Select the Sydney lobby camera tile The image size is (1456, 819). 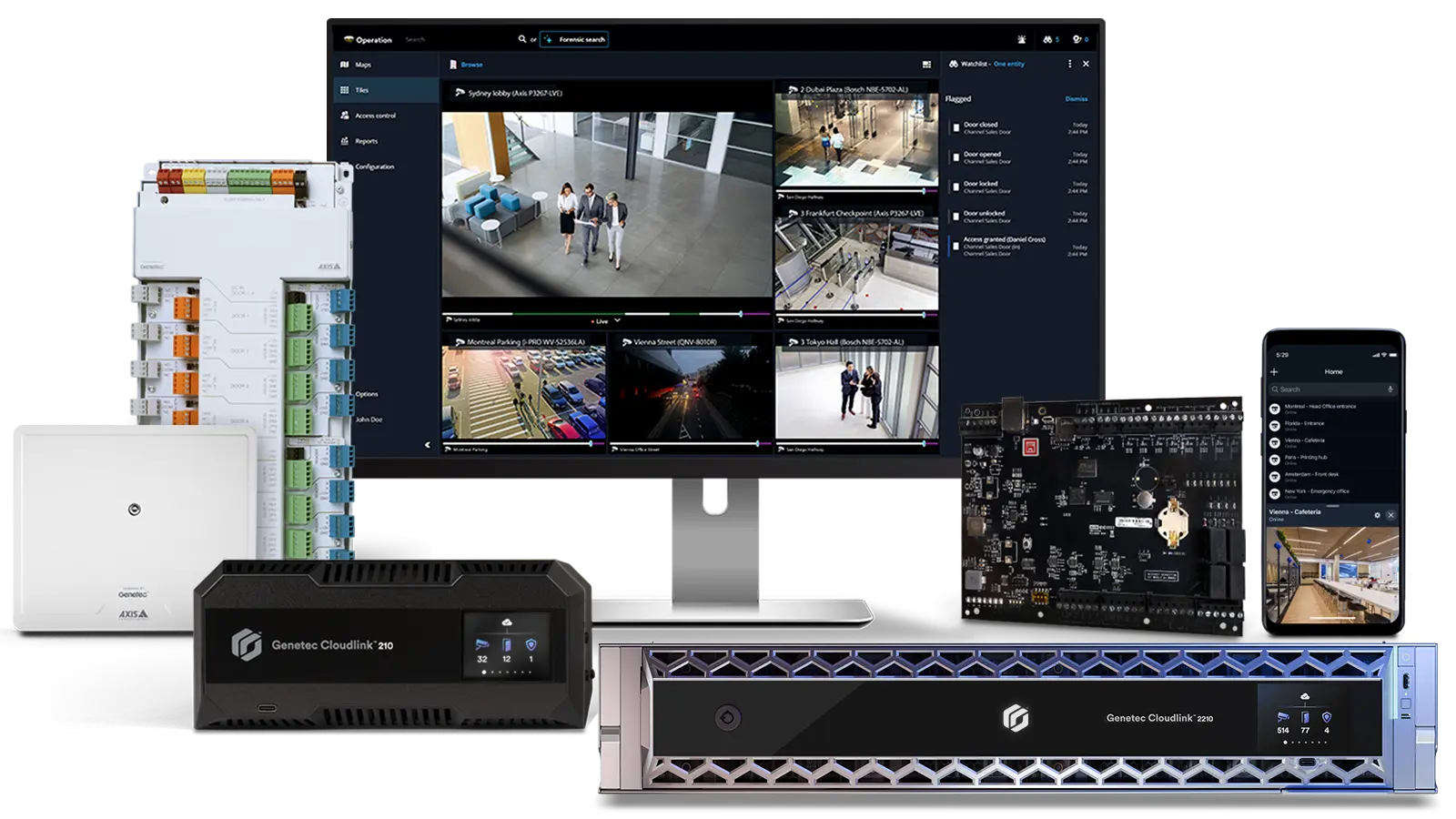tap(606, 204)
